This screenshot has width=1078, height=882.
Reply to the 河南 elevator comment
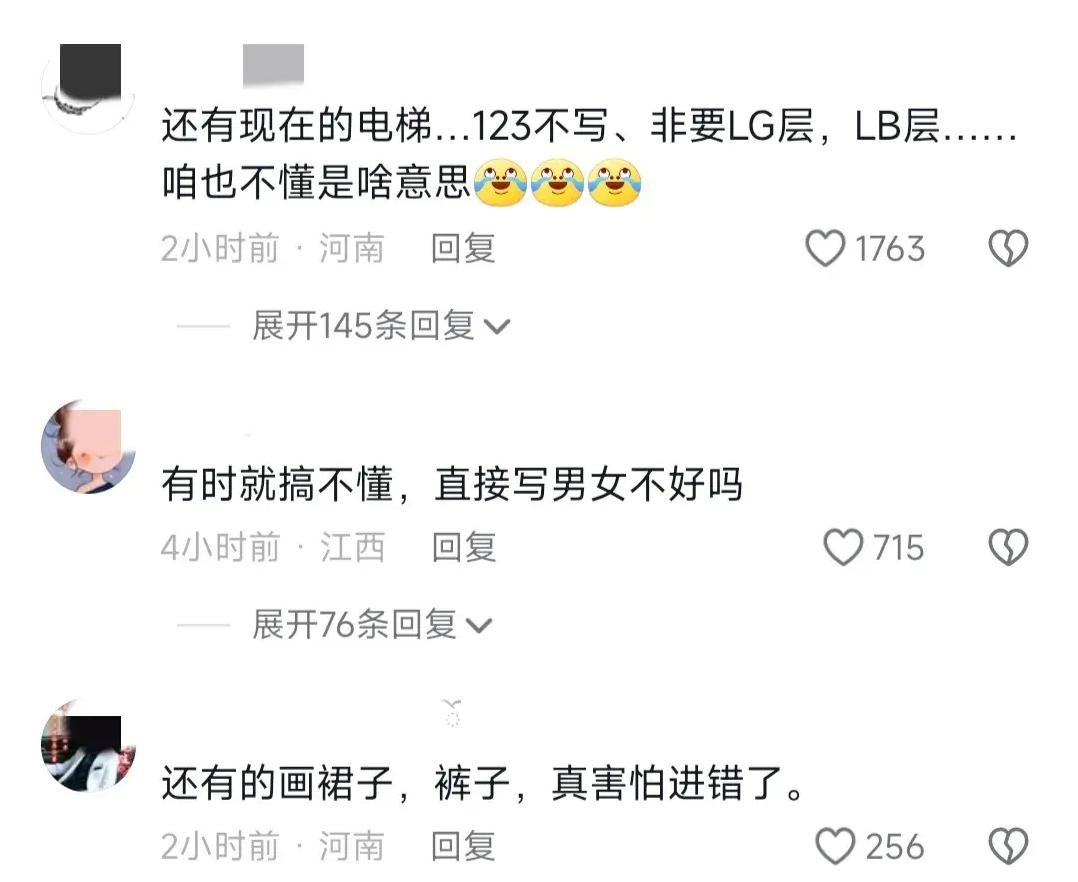(x=463, y=248)
